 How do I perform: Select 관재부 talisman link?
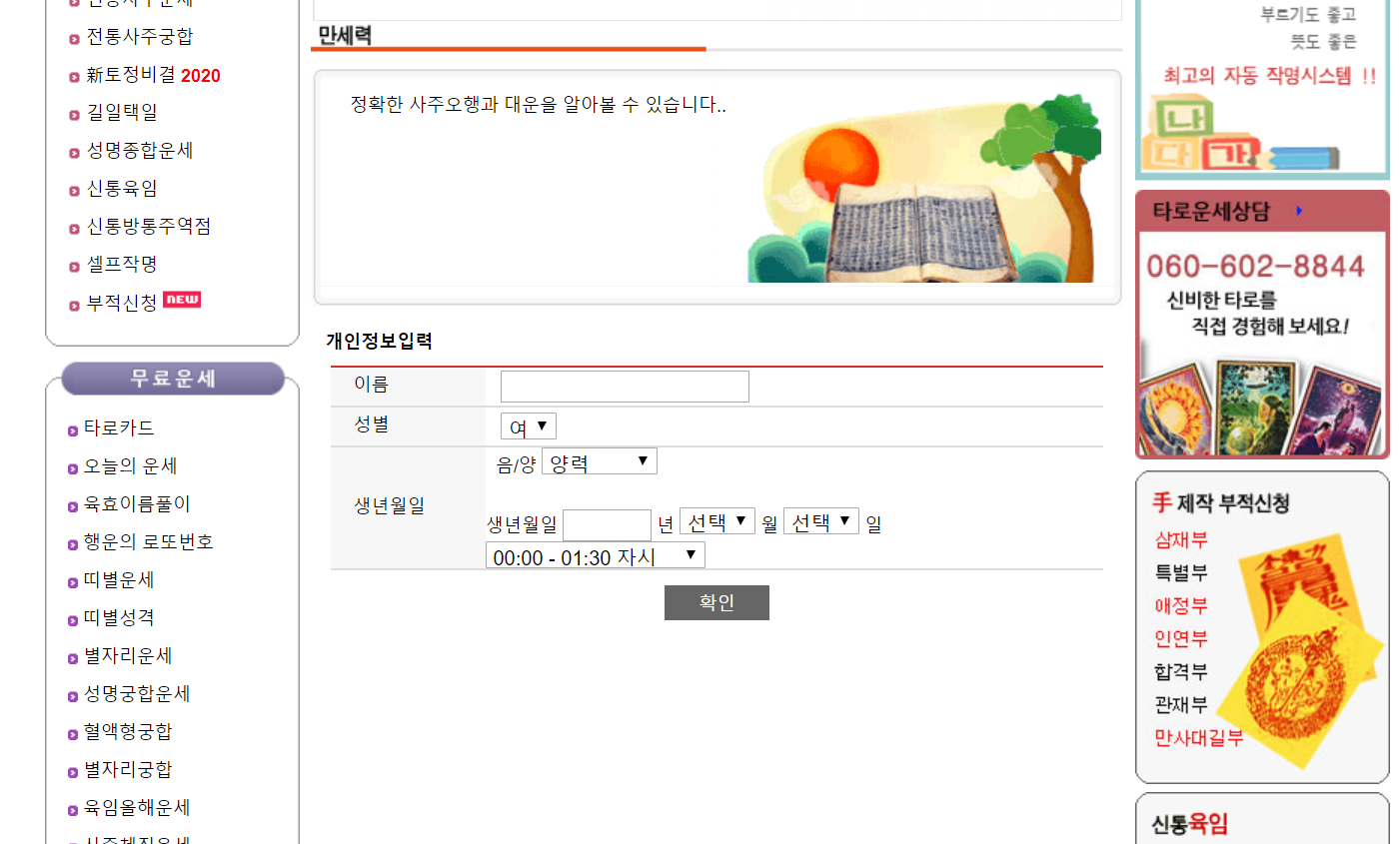coord(1181,705)
